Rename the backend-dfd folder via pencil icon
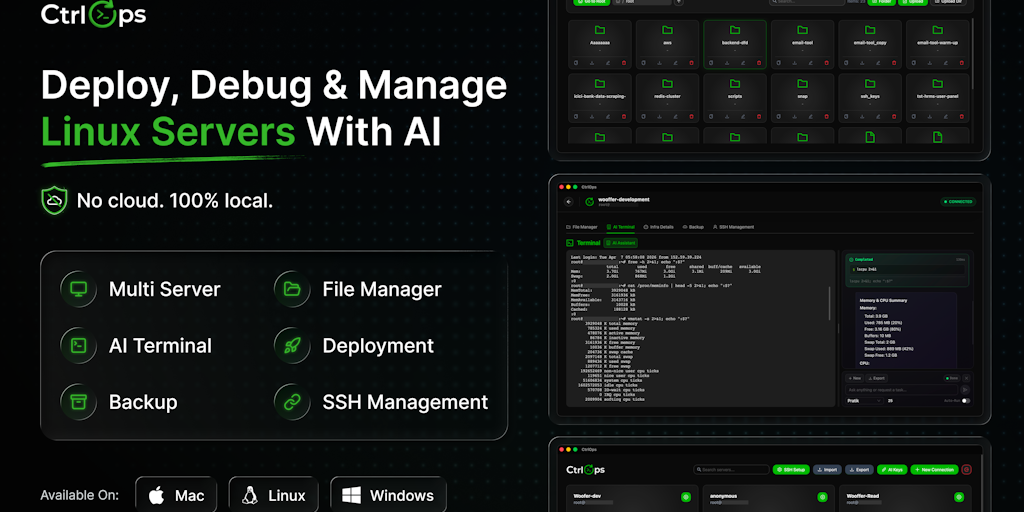The width and height of the screenshot is (1024, 512). (x=743, y=63)
